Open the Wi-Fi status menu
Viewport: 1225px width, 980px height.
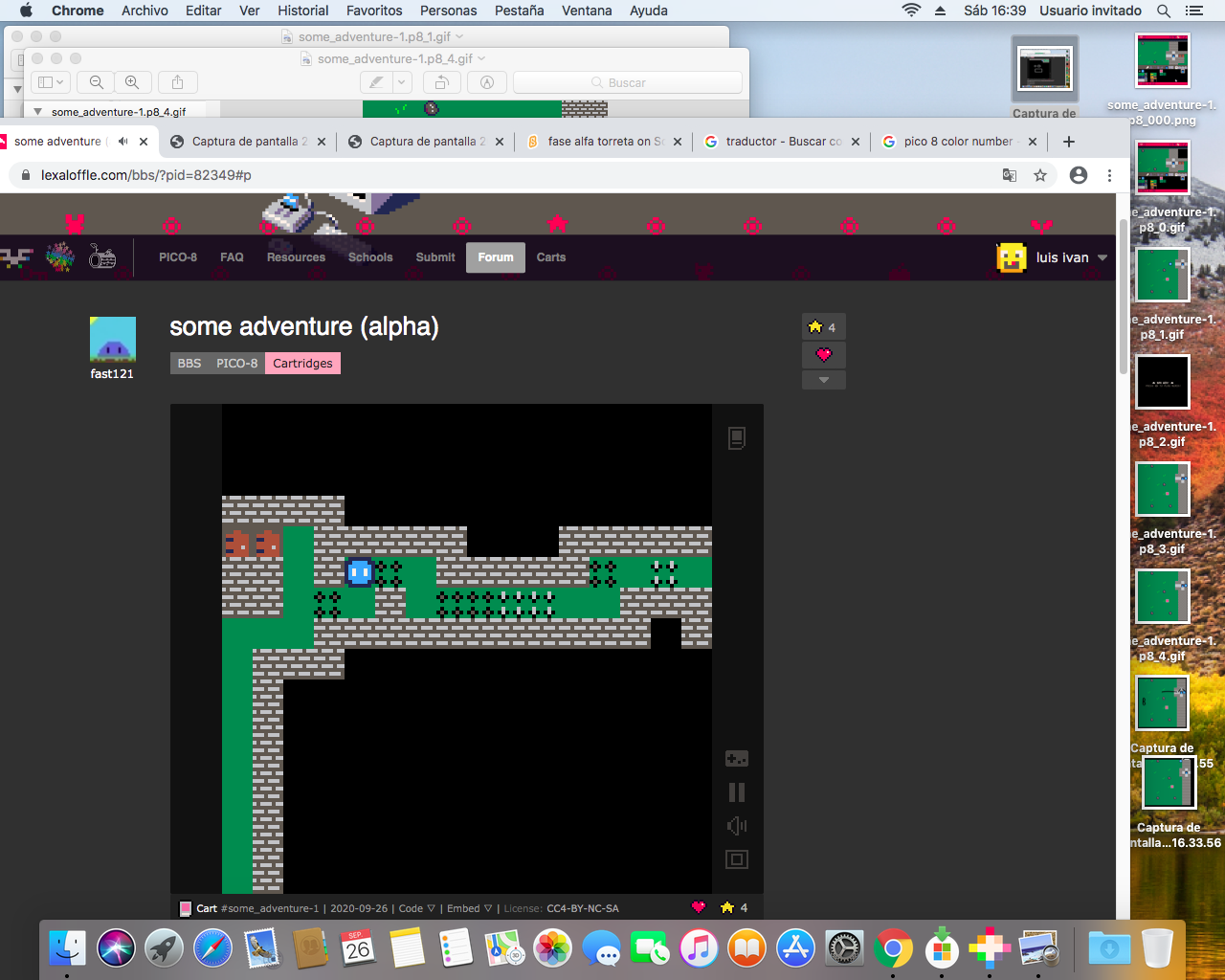(911, 11)
